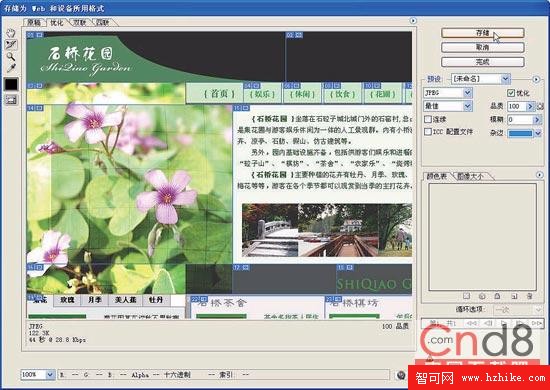Toggle the 优化 checkbox
Viewport: 550px width, 390px height.
coord(511,93)
